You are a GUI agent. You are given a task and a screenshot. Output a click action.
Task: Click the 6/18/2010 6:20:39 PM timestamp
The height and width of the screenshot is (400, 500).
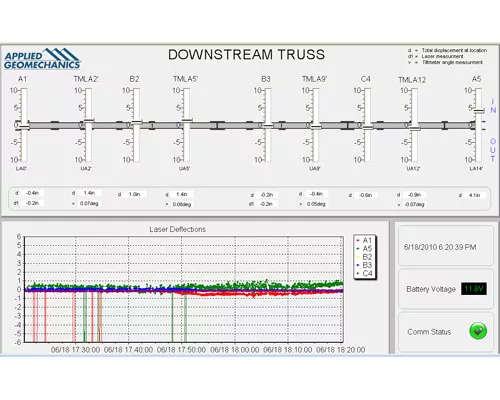[440, 247]
